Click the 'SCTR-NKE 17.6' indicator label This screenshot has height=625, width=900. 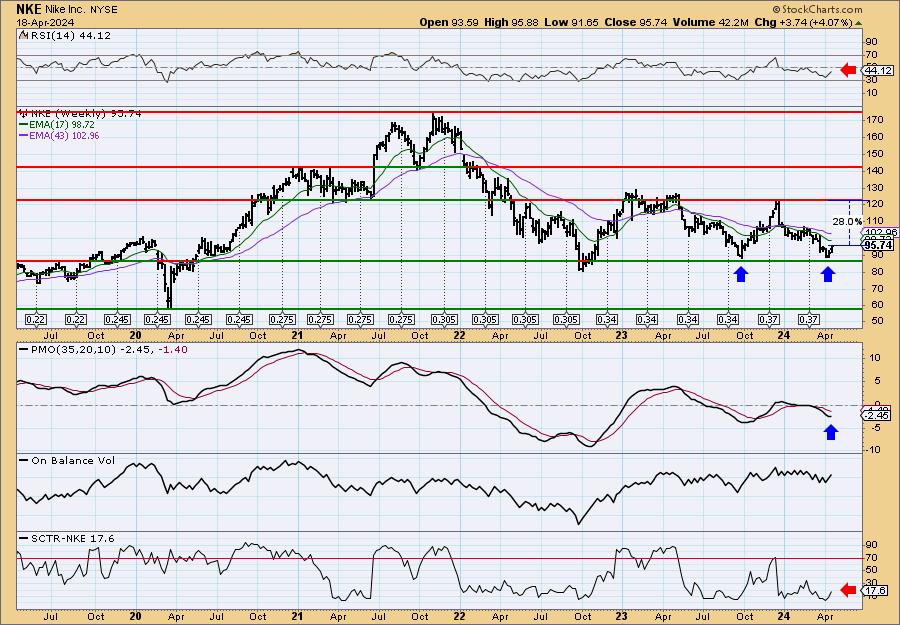pyautogui.click(x=73, y=538)
